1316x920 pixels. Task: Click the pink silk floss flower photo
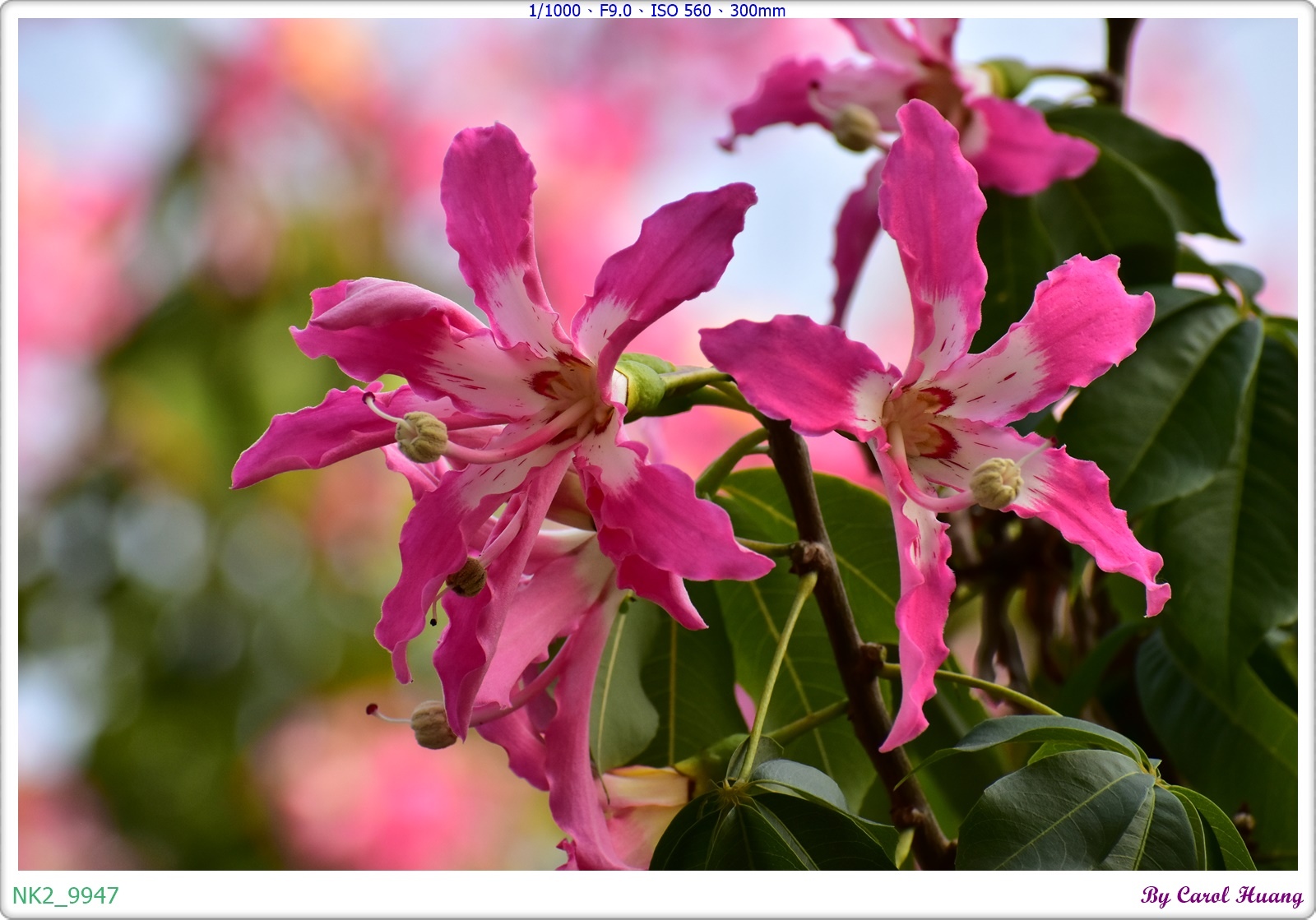[x=658, y=444]
